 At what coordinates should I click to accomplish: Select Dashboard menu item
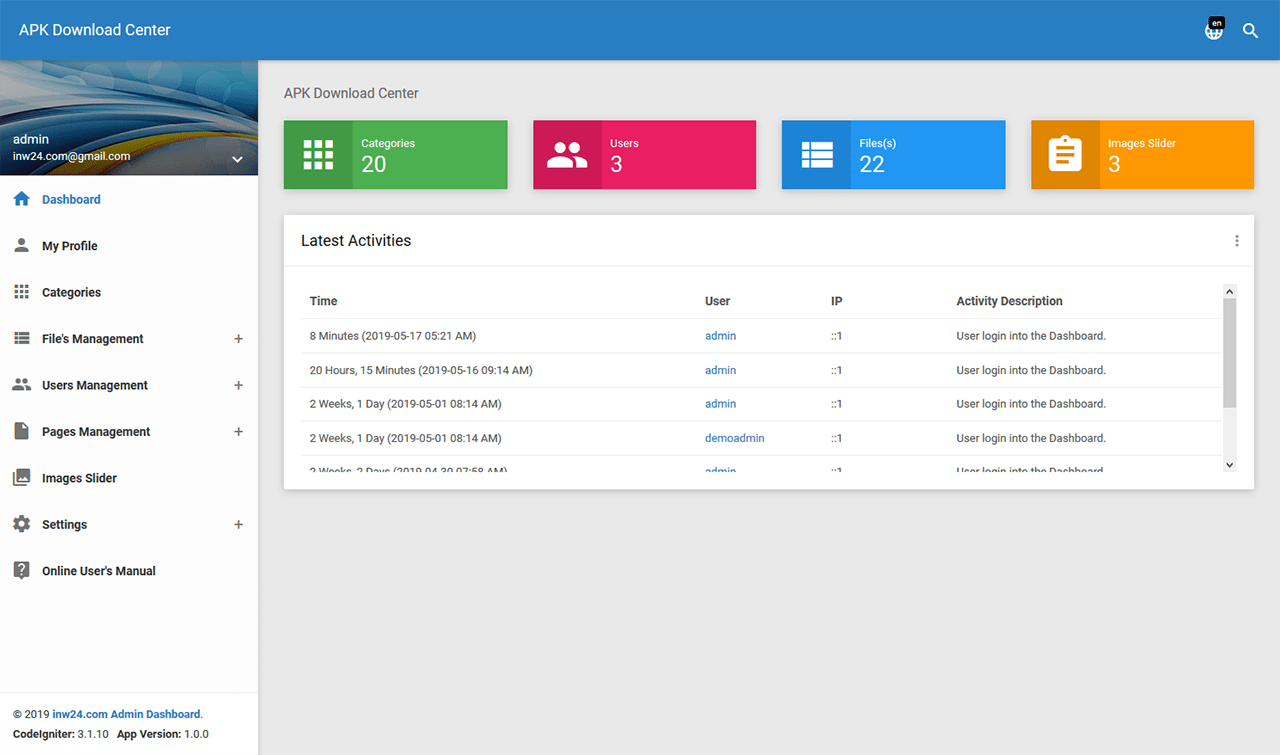[129, 199]
